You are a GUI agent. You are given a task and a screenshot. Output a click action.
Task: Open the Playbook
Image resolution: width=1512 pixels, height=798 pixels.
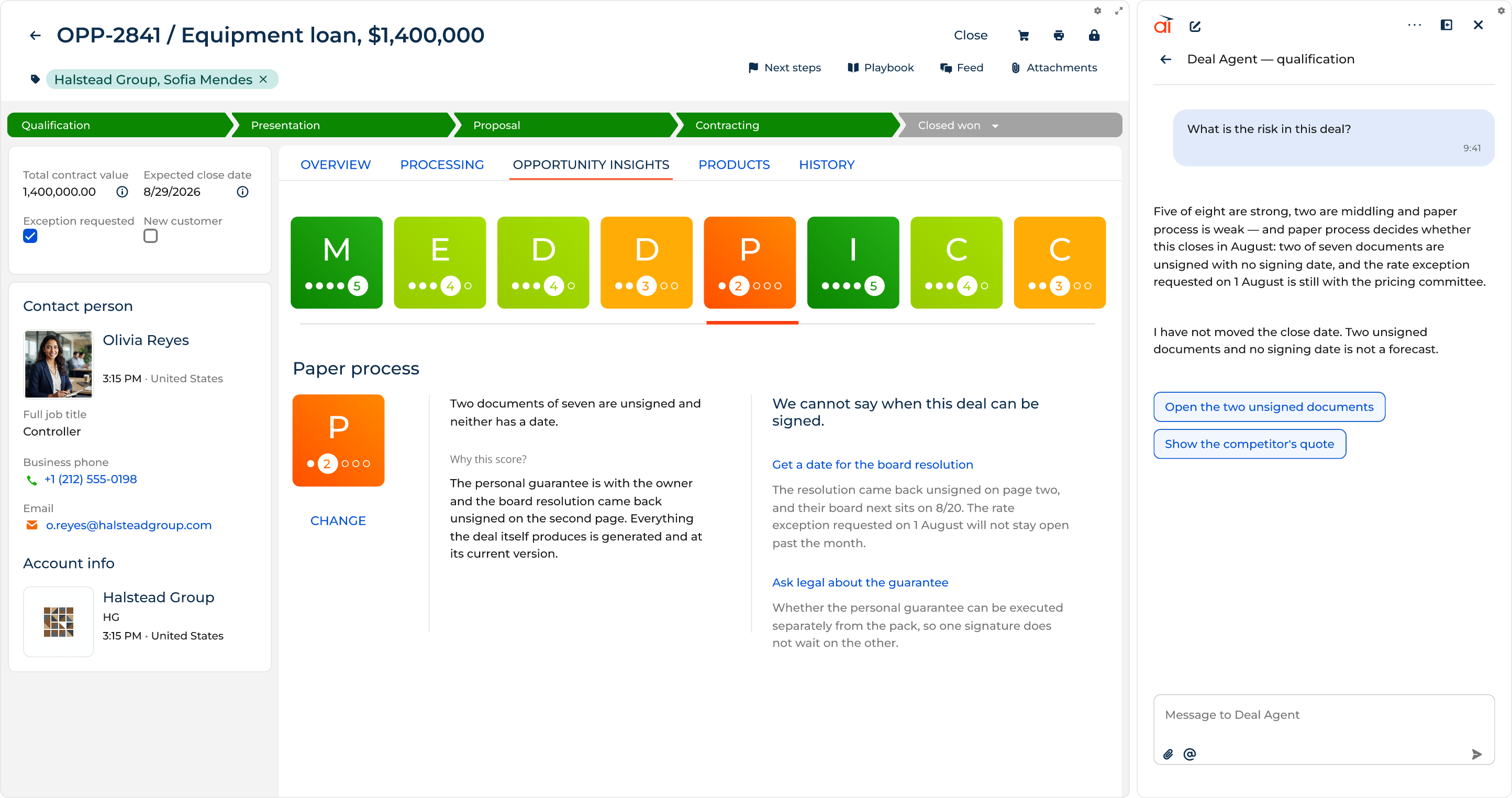pyautogui.click(x=881, y=68)
